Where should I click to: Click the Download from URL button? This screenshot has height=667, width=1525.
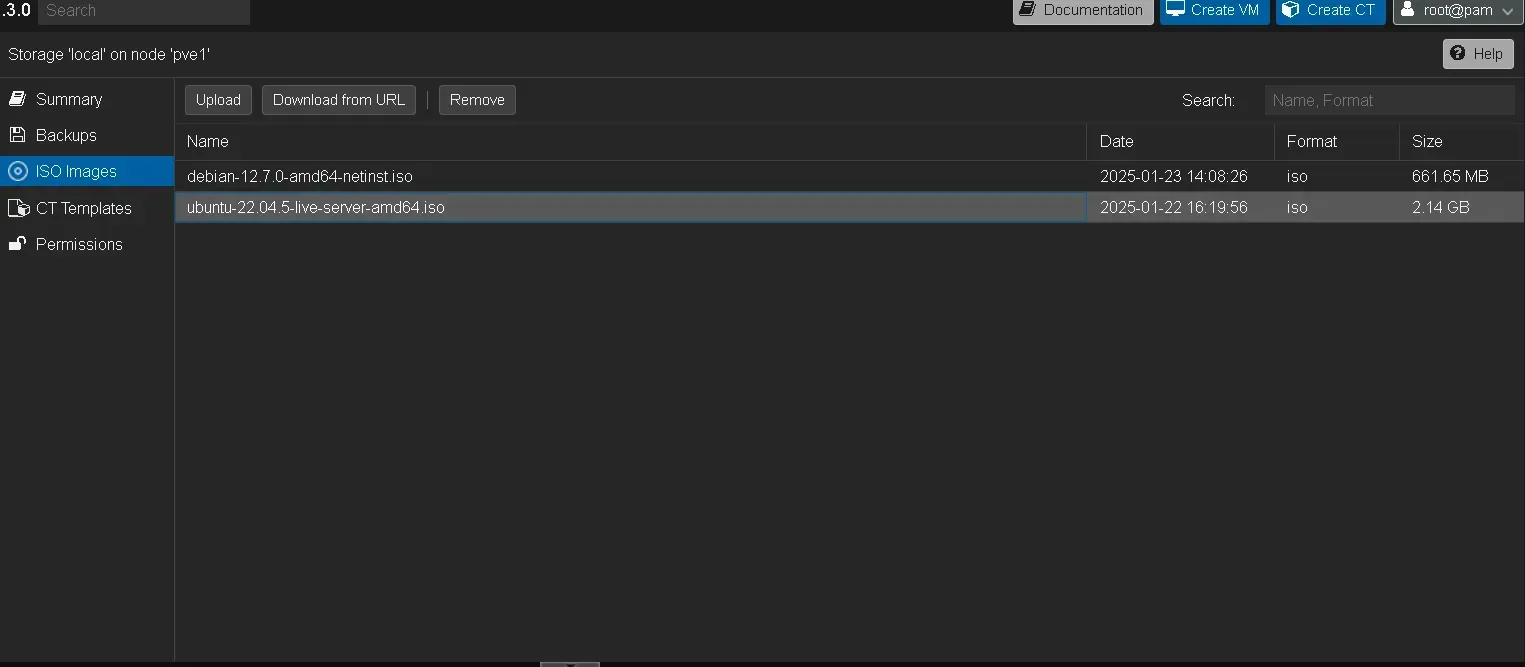tap(338, 100)
